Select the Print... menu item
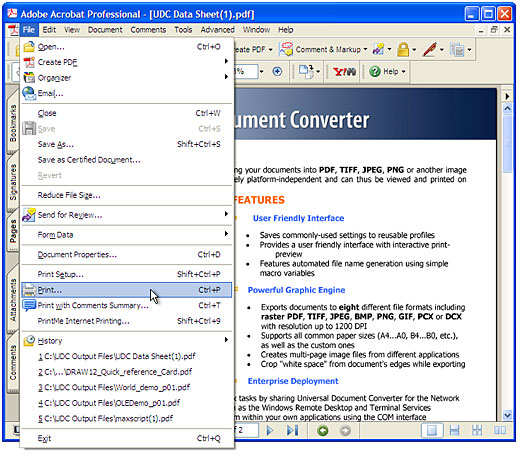The width and height of the screenshot is (525, 454). coord(127,290)
